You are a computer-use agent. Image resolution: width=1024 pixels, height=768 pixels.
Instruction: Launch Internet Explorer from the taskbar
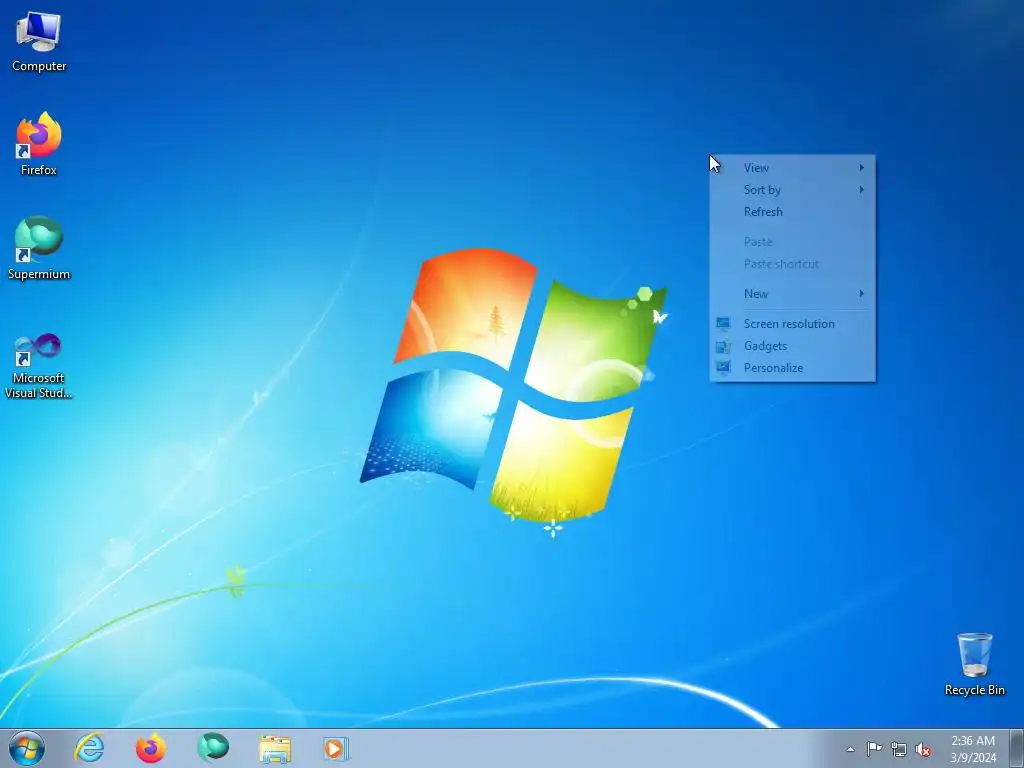[x=89, y=748]
